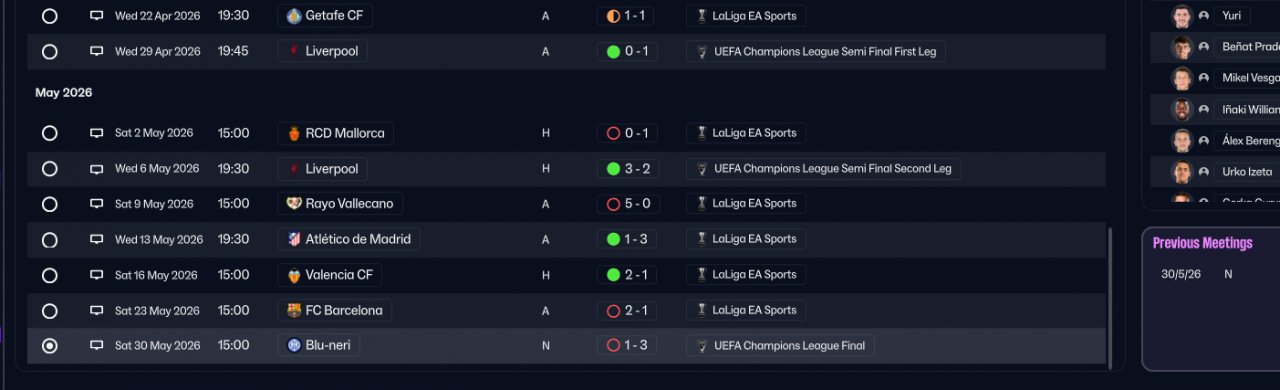The height and width of the screenshot is (390, 1280).
Task: Select Liverpool 6 May fixture radio button
Action: (49, 169)
